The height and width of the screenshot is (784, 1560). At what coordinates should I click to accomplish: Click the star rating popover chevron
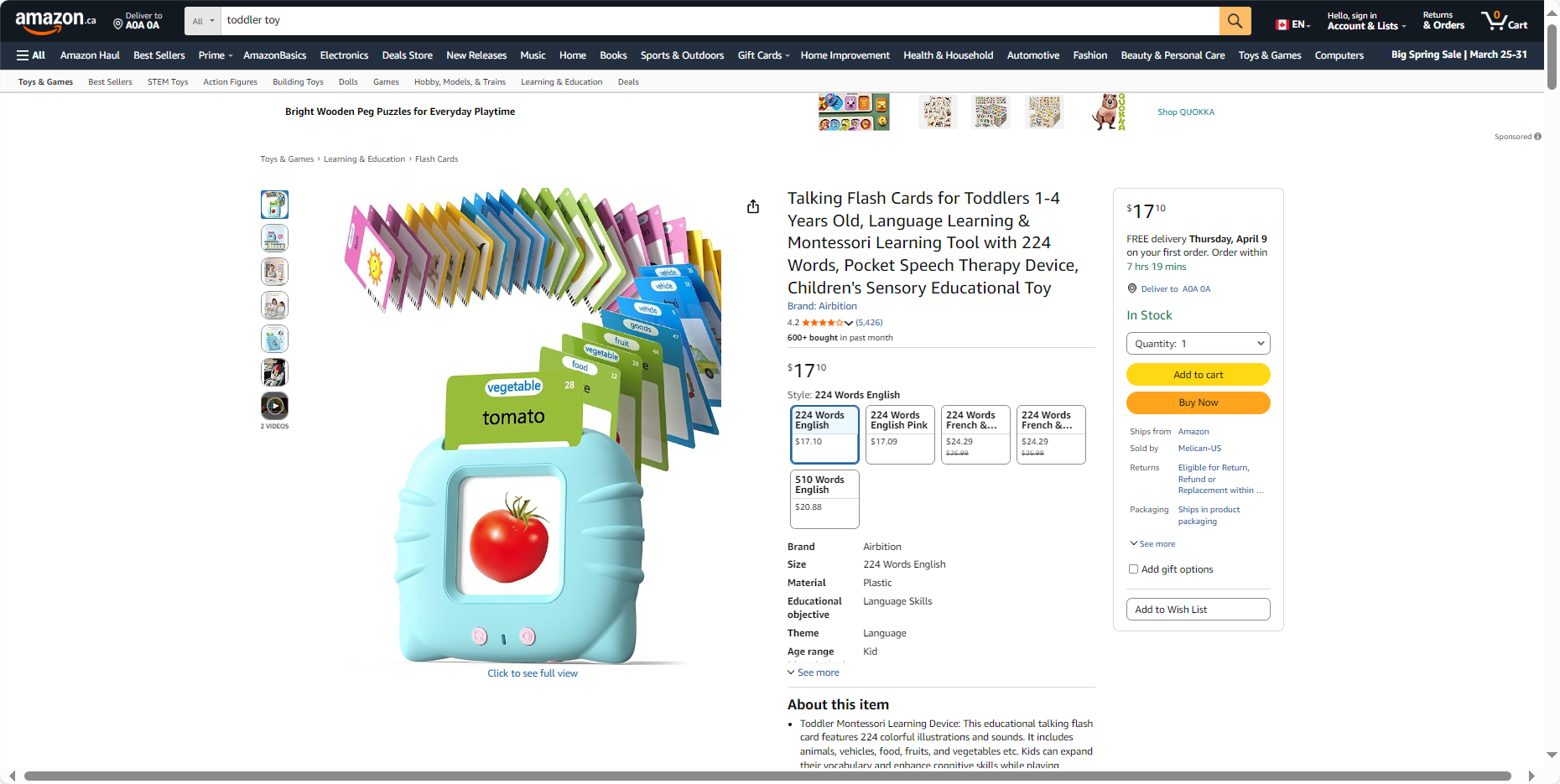(849, 323)
